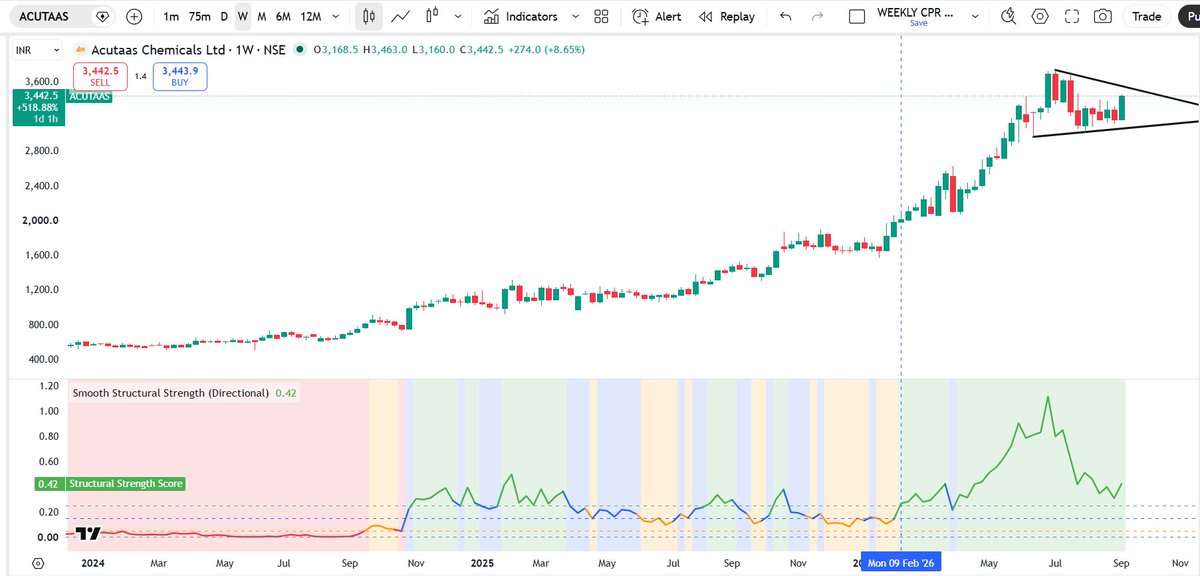Click the TradingView logo in indicator pane
This screenshot has height=576, width=1200.
(x=89, y=534)
